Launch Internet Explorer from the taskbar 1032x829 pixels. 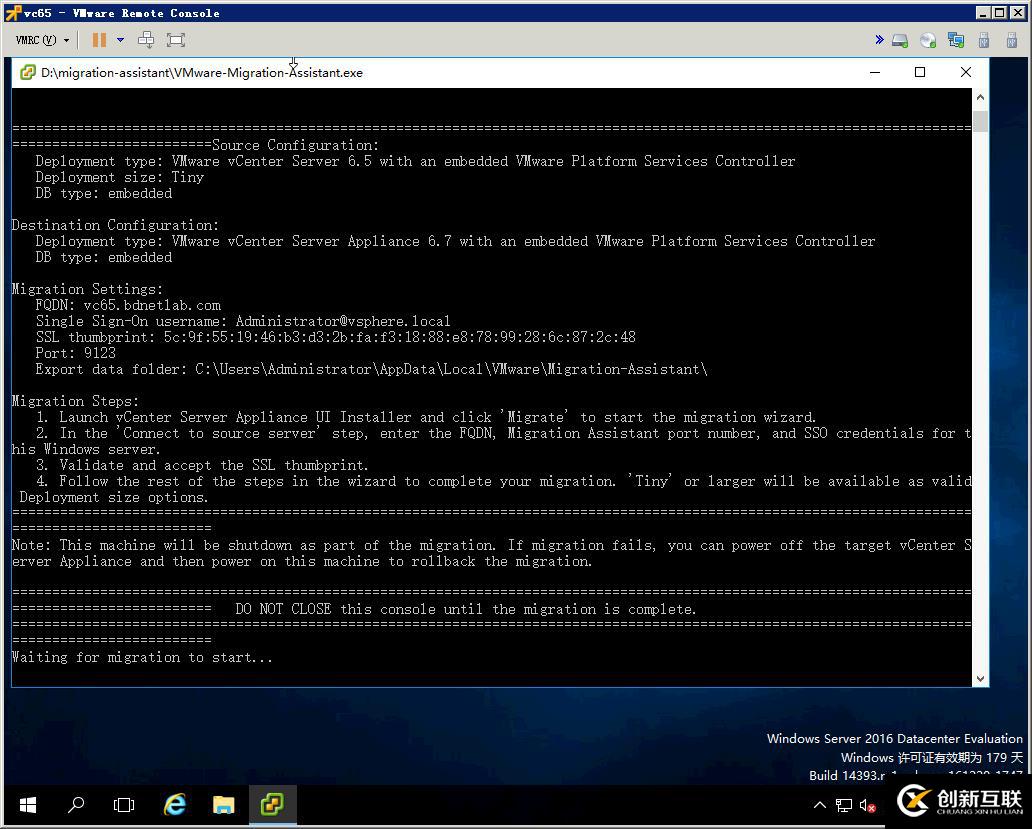point(174,804)
